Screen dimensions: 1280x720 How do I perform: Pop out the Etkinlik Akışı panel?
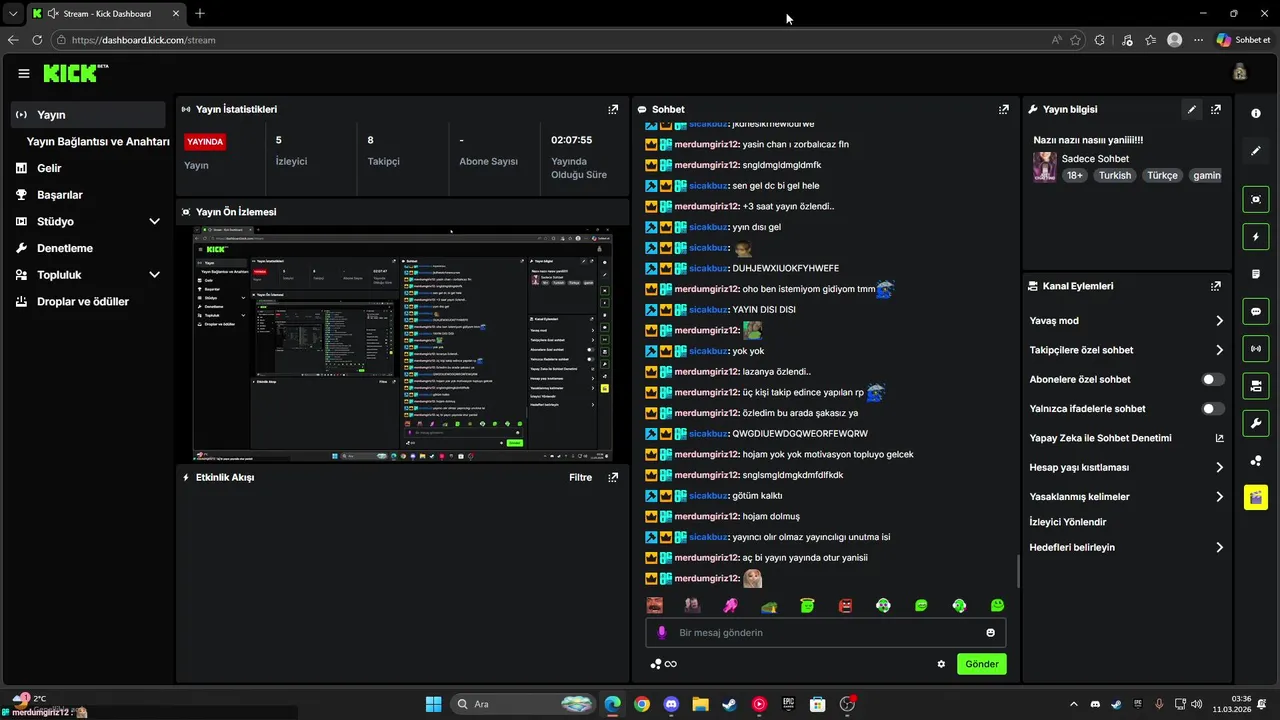[x=613, y=477]
